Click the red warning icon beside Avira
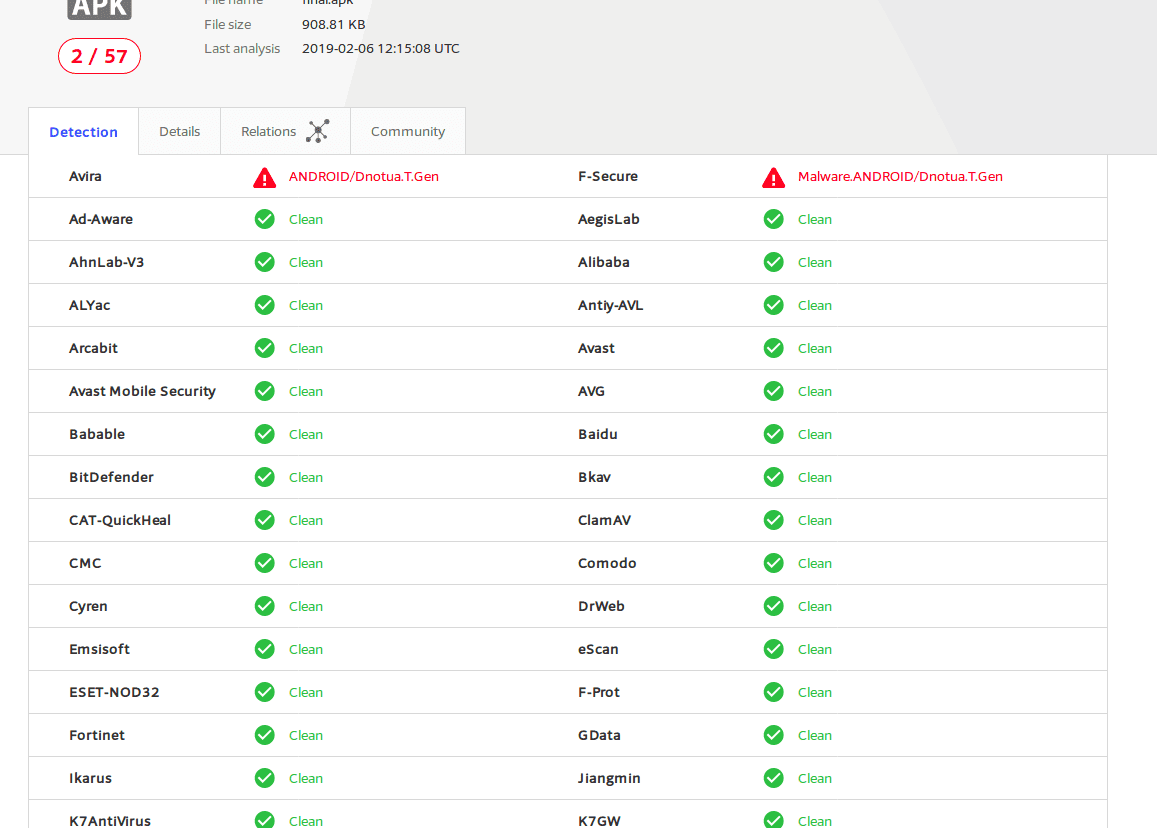Viewport: 1157px width, 828px height. pyautogui.click(x=264, y=177)
